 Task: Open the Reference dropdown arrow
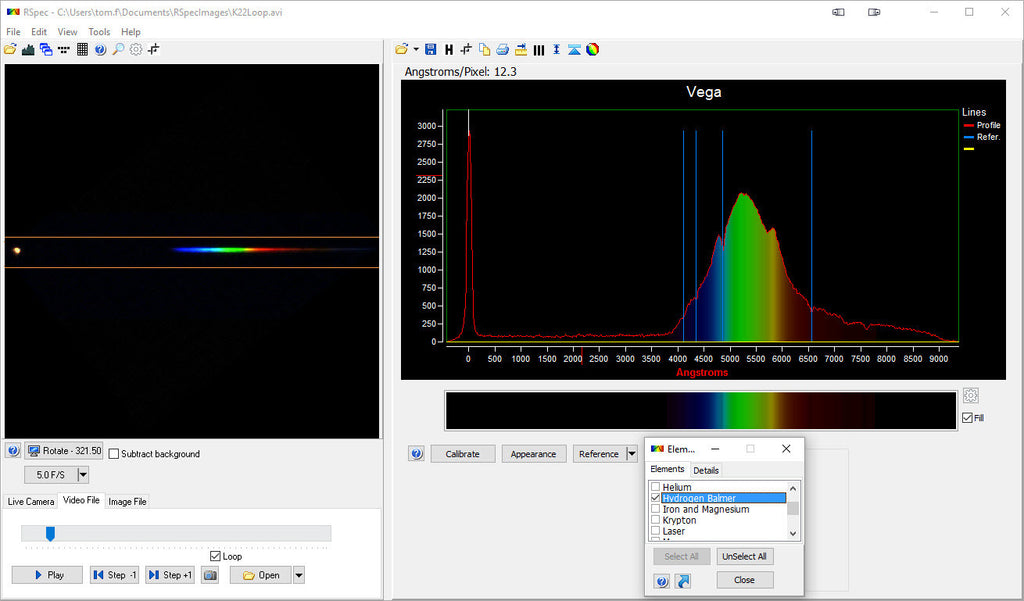[x=633, y=453]
